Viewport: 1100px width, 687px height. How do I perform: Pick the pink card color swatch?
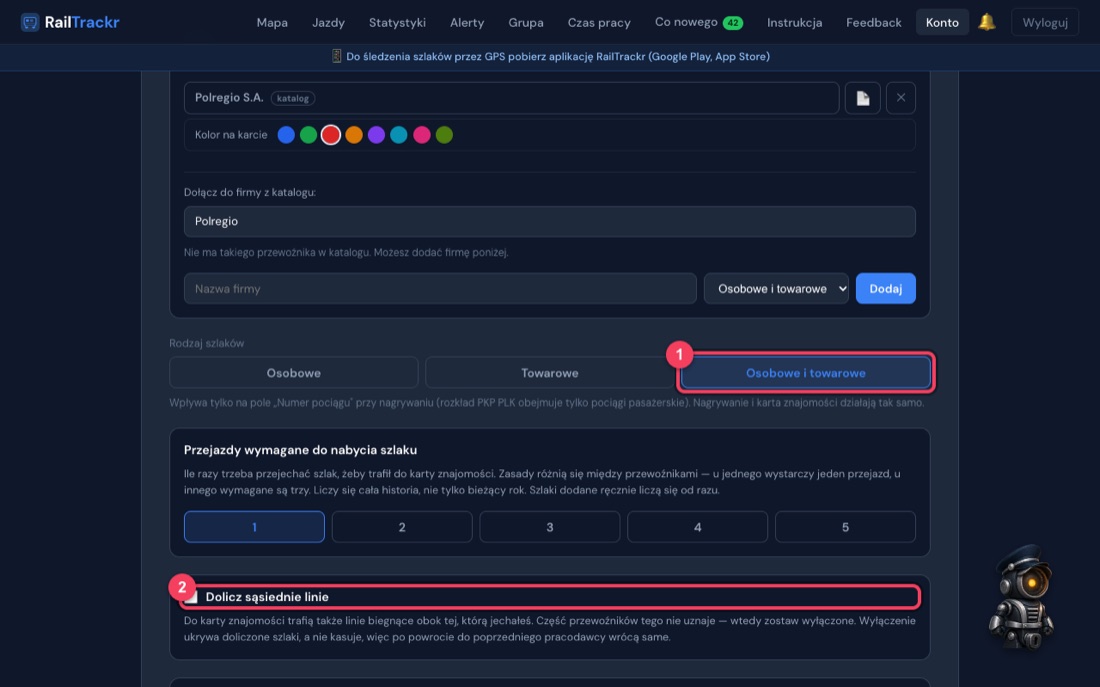pyautogui.click(x=422, y=135)
